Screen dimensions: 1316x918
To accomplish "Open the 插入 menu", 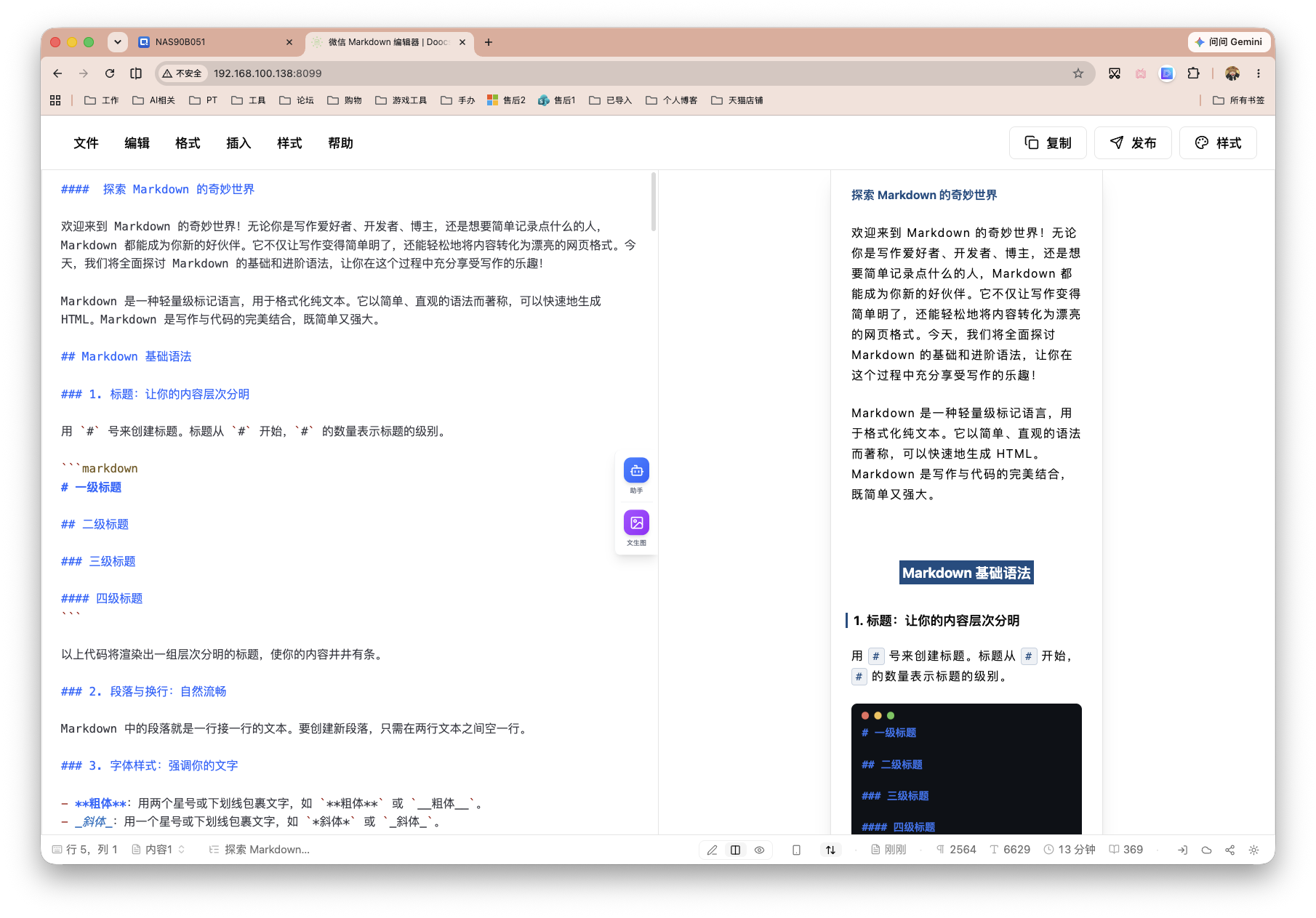I will [238, 143].
